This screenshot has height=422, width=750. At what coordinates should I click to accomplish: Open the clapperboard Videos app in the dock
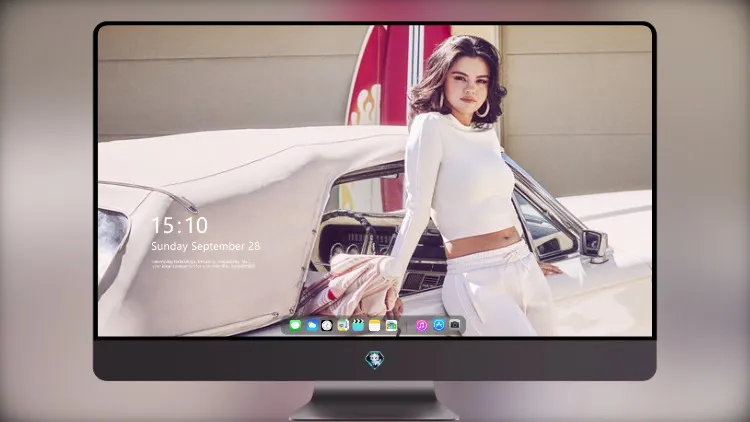[x=358, y=325]
